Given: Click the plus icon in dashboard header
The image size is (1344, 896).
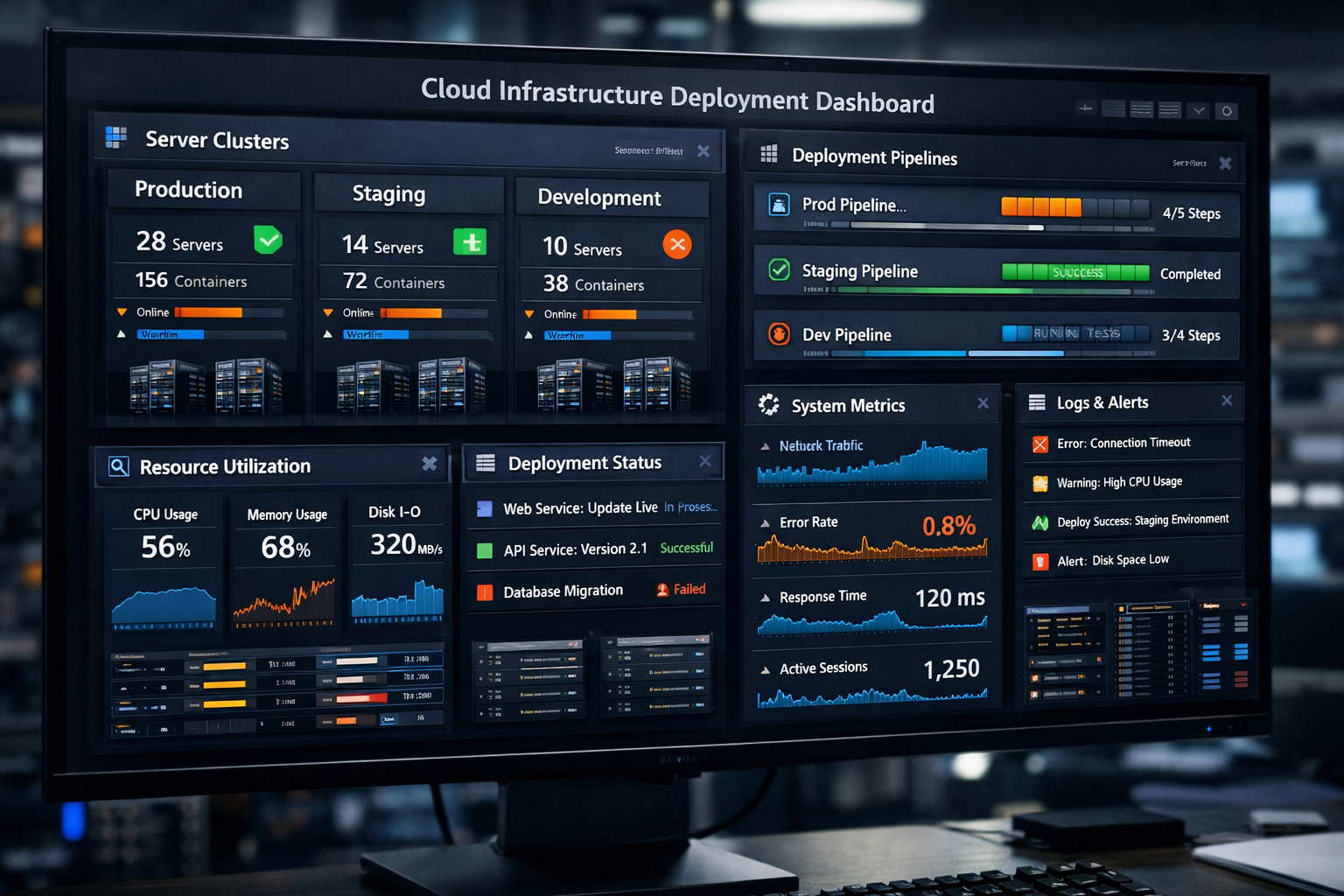Looking at the screenshot, I should pyautogui.click(x=1086, y=108).
